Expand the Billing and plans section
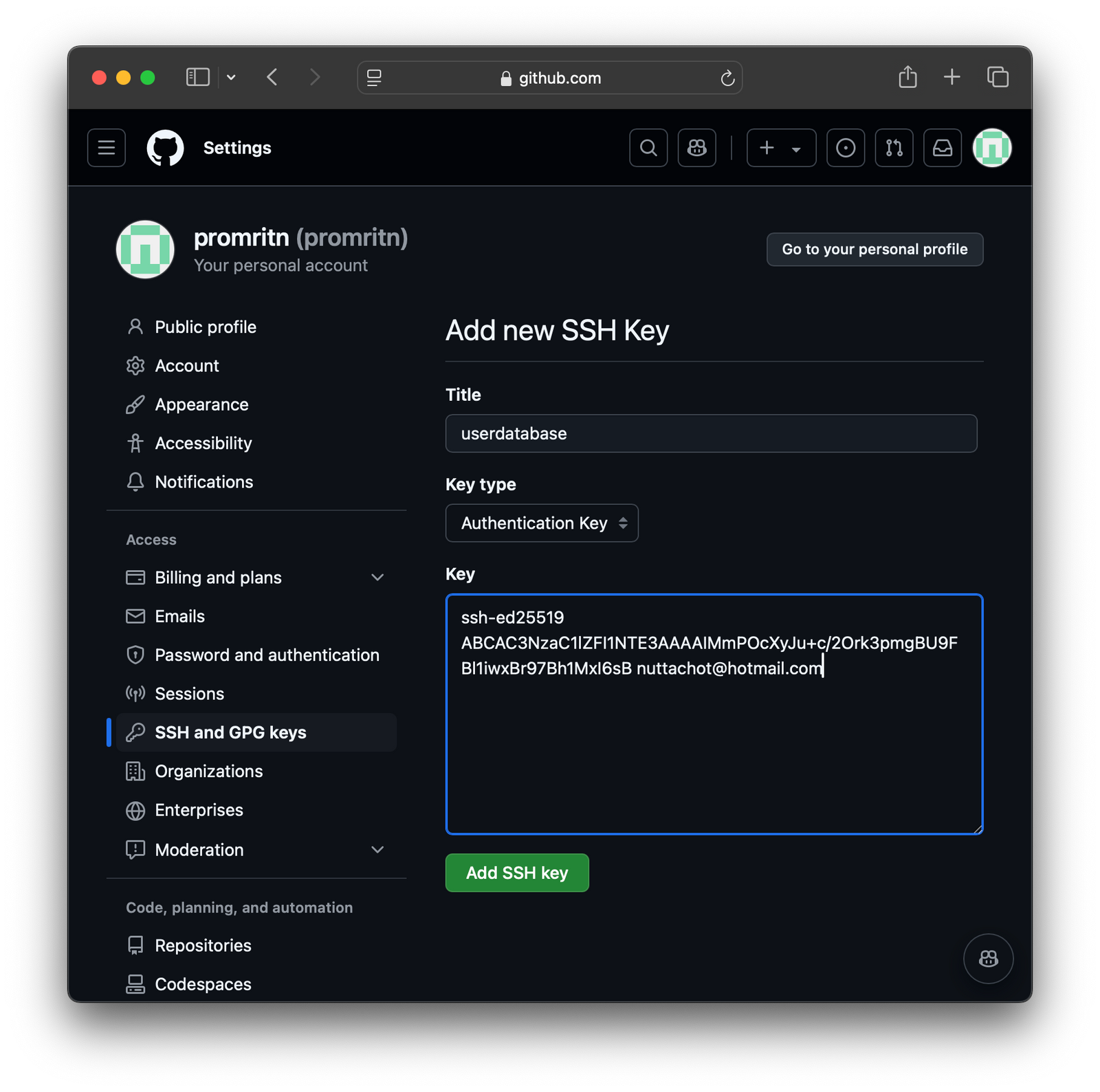1100x1092 pixels. 377,577
